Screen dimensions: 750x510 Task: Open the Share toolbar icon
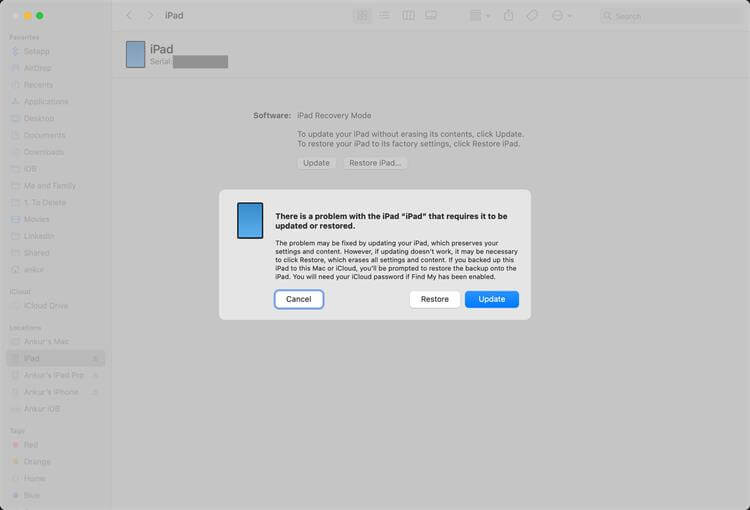coord(509,16)
